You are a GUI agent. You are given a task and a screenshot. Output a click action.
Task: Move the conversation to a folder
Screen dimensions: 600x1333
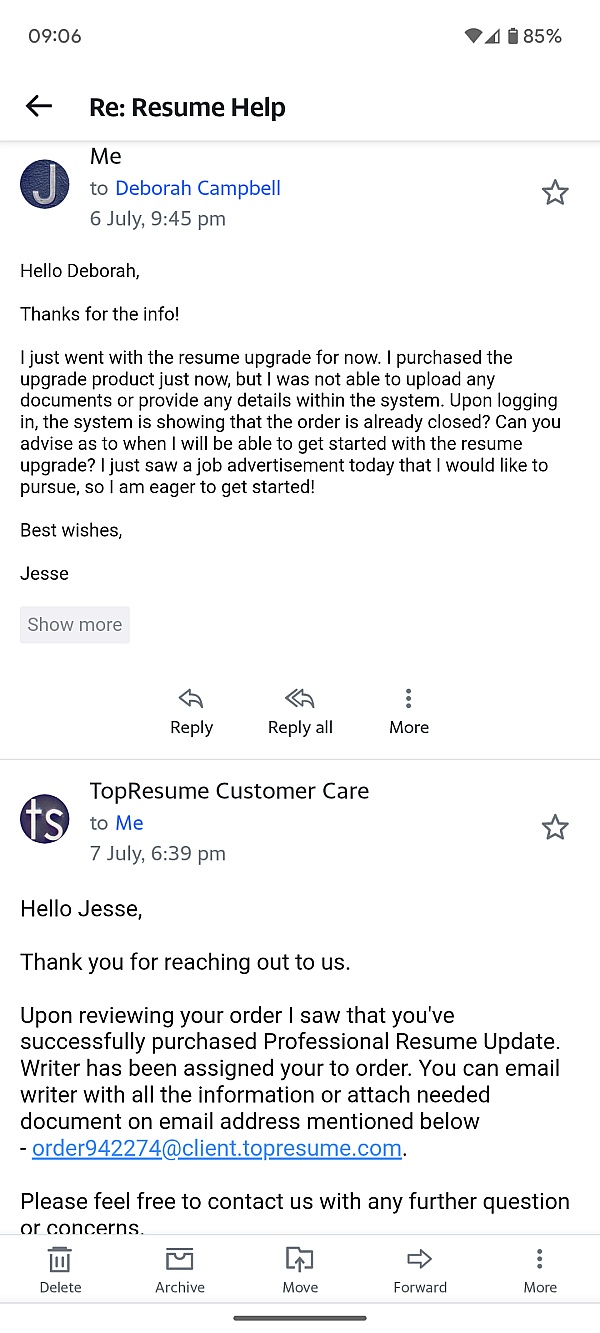coord(300,1270)
